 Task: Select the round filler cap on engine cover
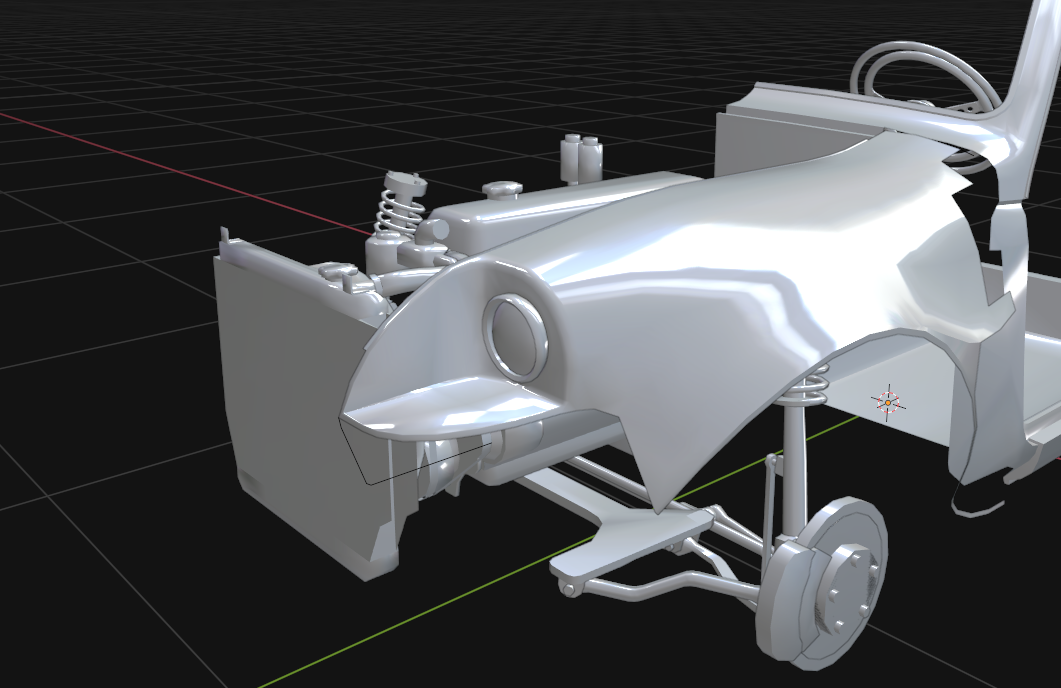tap(503, 190)
